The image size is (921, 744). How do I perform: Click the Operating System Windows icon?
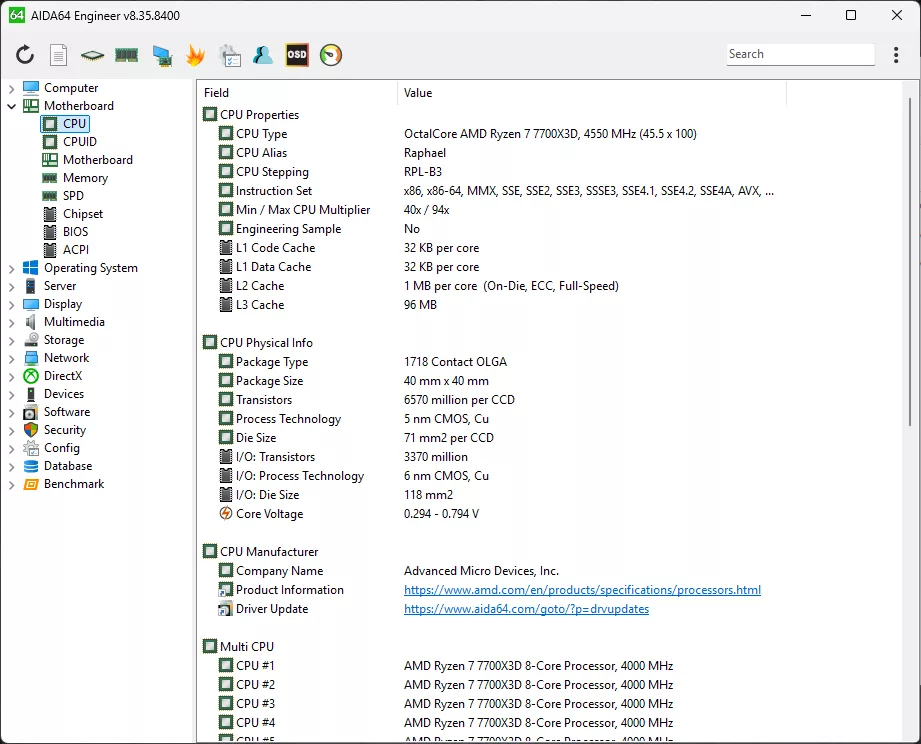[31, 268]
